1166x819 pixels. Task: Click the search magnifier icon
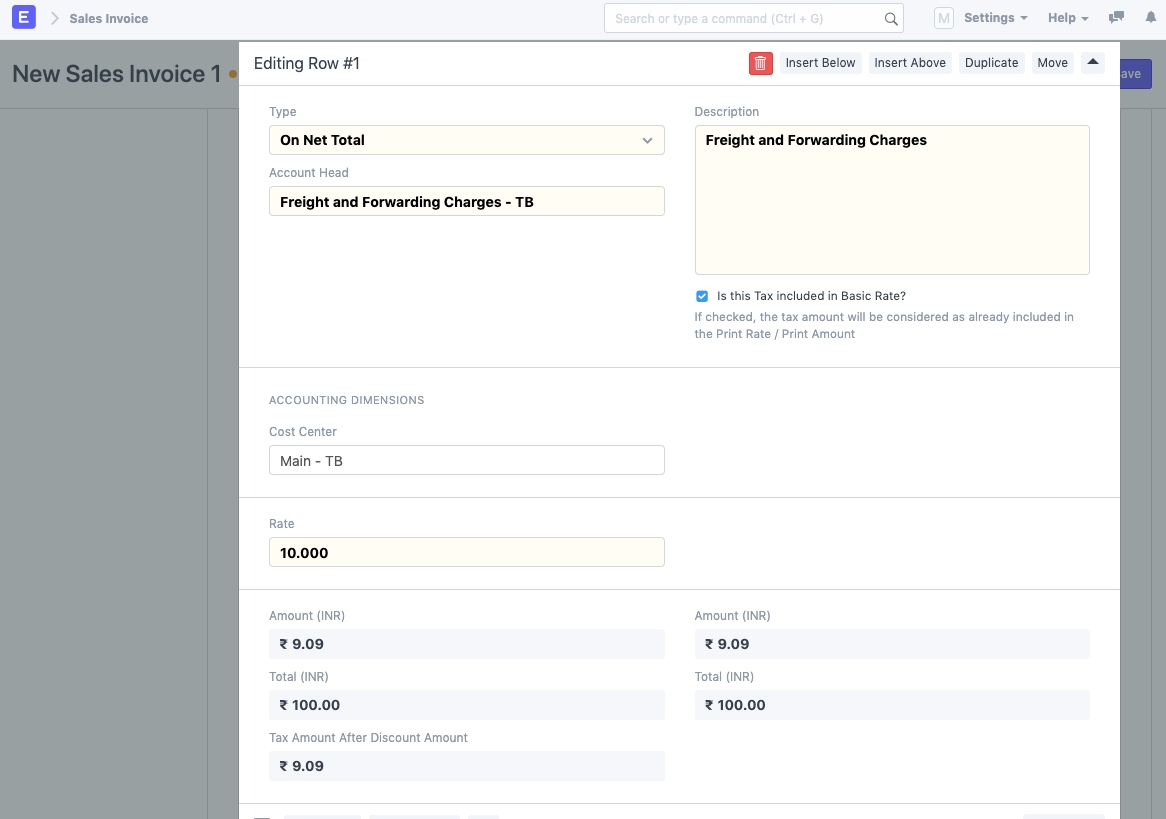pos(890,18)
